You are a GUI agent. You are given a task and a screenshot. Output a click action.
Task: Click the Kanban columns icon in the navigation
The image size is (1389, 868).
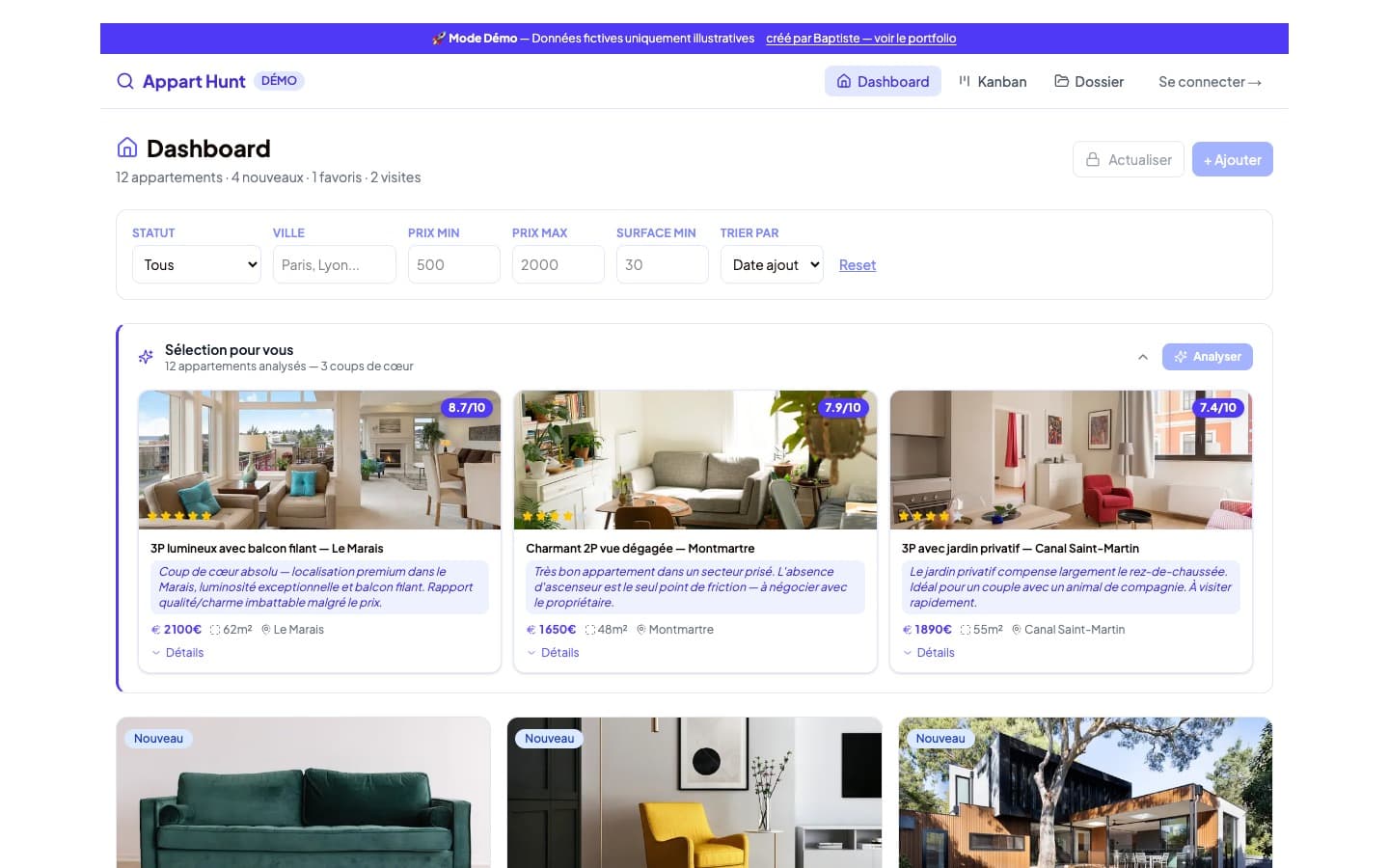964,81
